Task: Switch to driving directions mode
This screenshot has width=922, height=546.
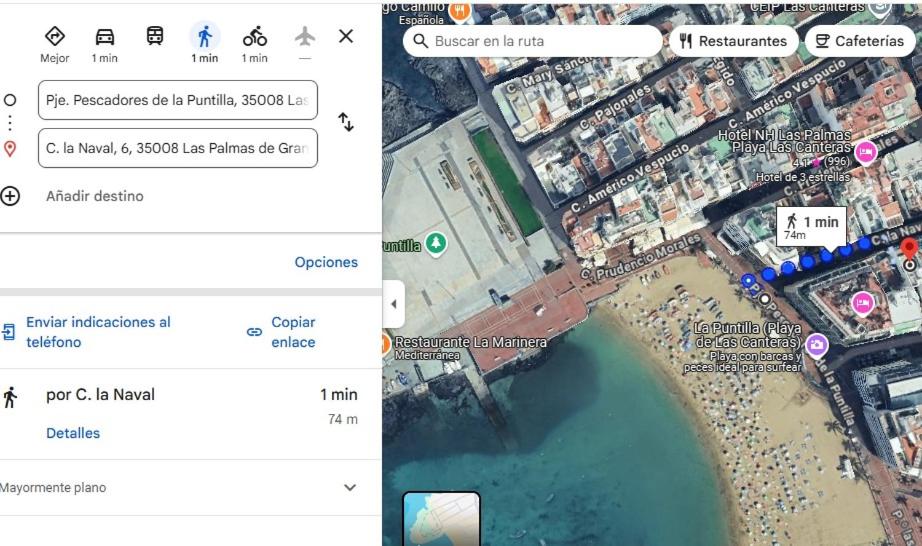Action: [x=104, y=37]
